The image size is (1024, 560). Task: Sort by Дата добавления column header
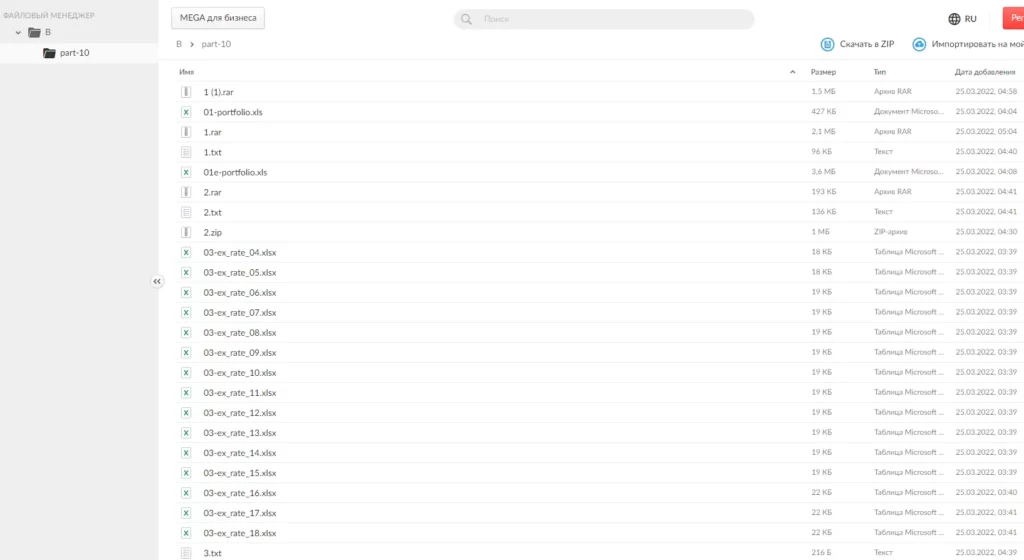point(985,72)
